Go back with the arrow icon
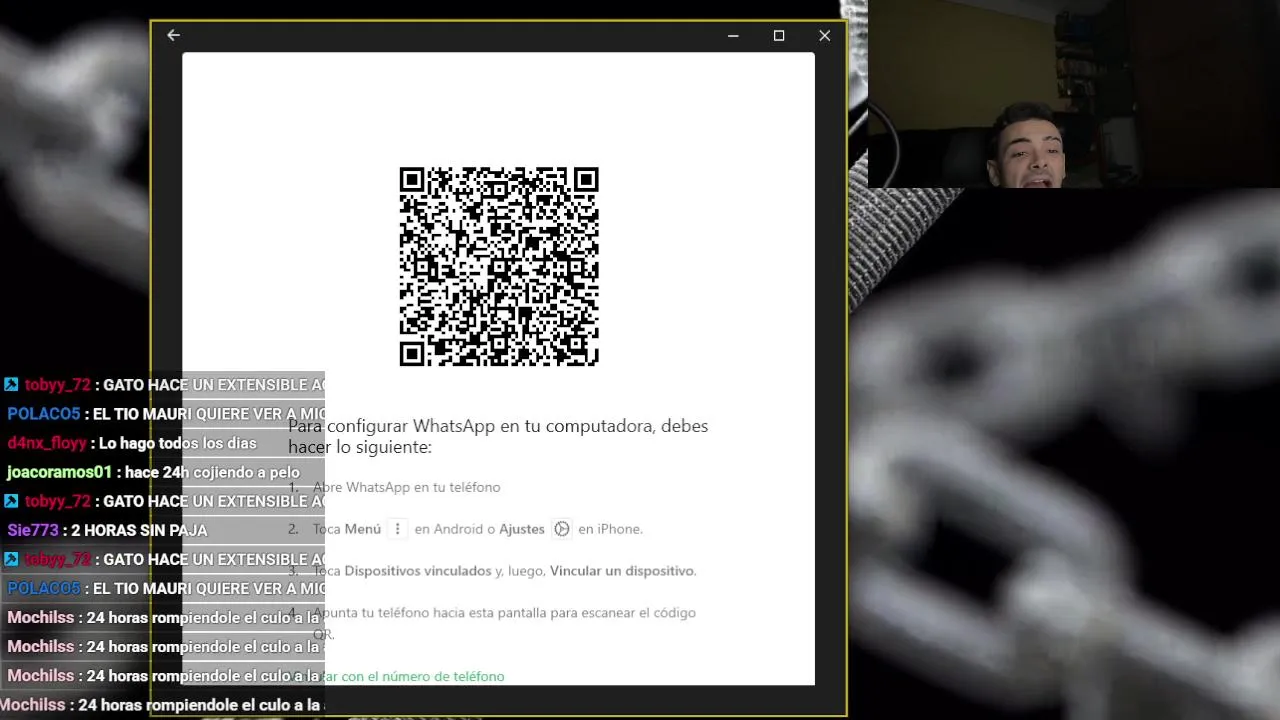The height and width of the screenshot is (720, 1280). tap(173, 35)
